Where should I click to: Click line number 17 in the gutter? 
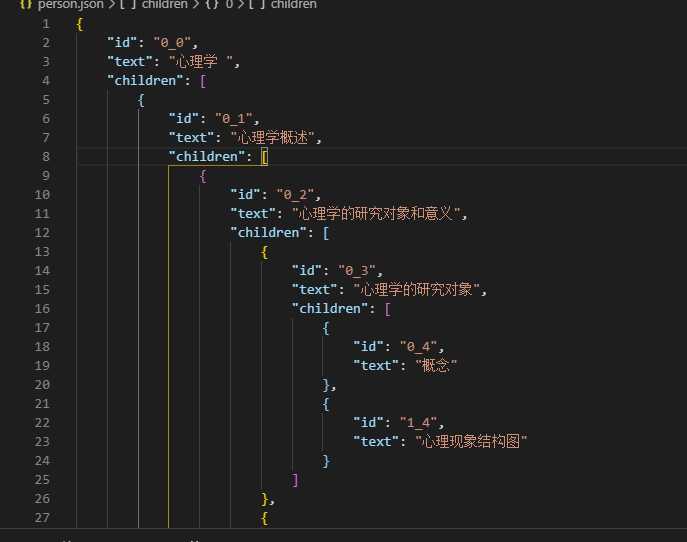click(42, 328)
